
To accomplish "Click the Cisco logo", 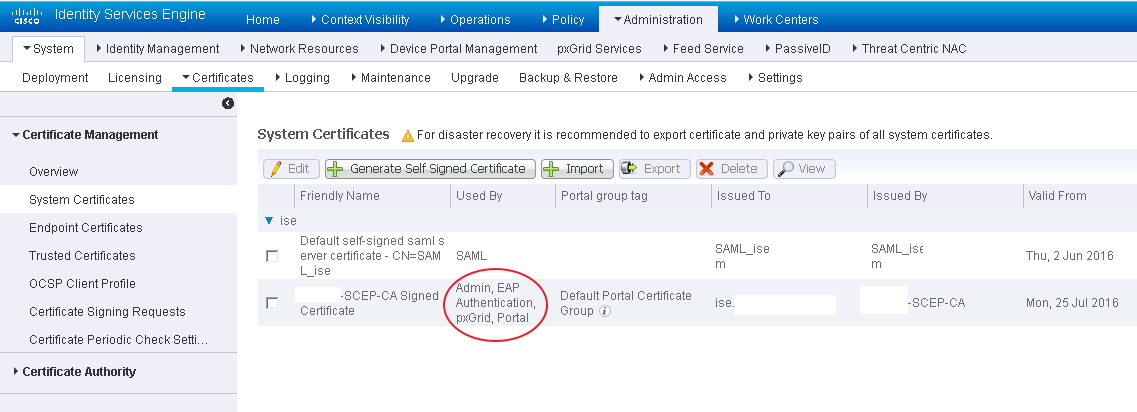I will 27,15.
